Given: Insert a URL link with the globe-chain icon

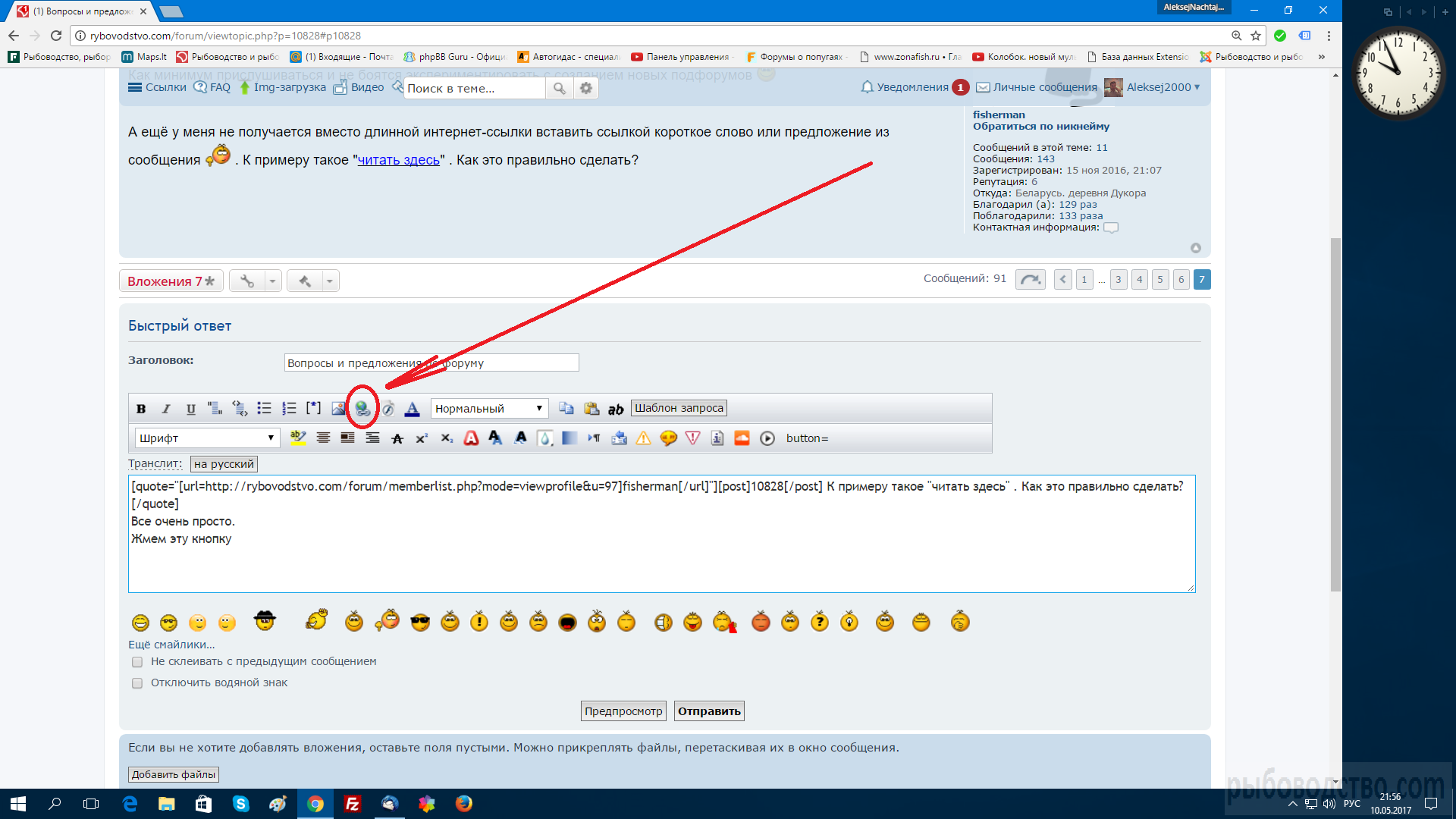Looking at the screenshot, I should coord(362,409).
